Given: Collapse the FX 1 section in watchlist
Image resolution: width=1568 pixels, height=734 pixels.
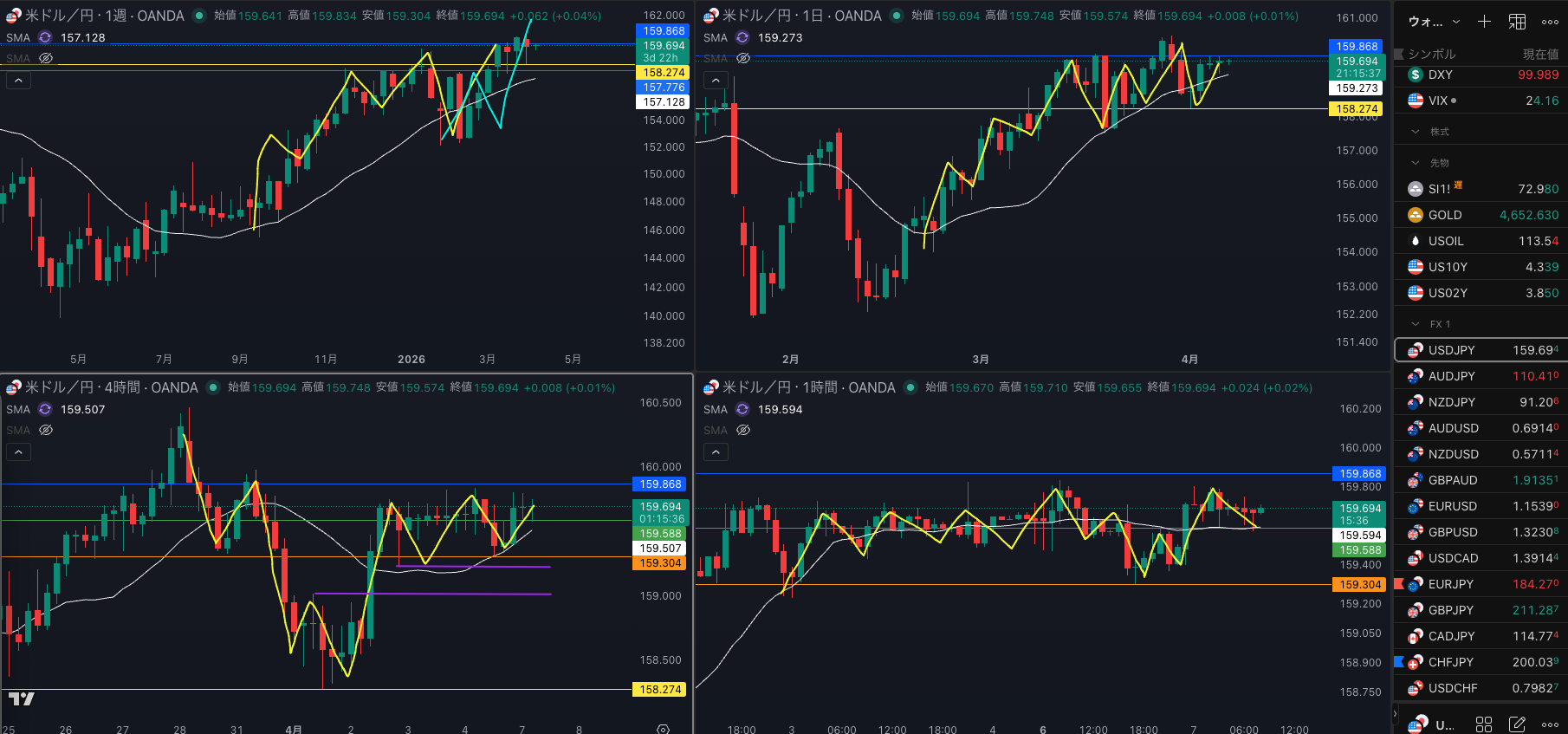Looking at the screenshot, I should [x=1416, y=324].
